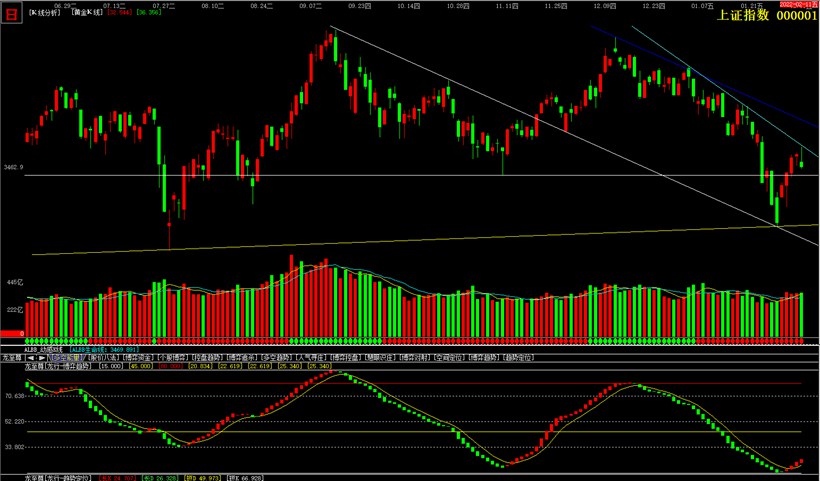Switch to the 多空趋势 tab
The width and height of the screenshot is (820, 481).
point(277,358)
